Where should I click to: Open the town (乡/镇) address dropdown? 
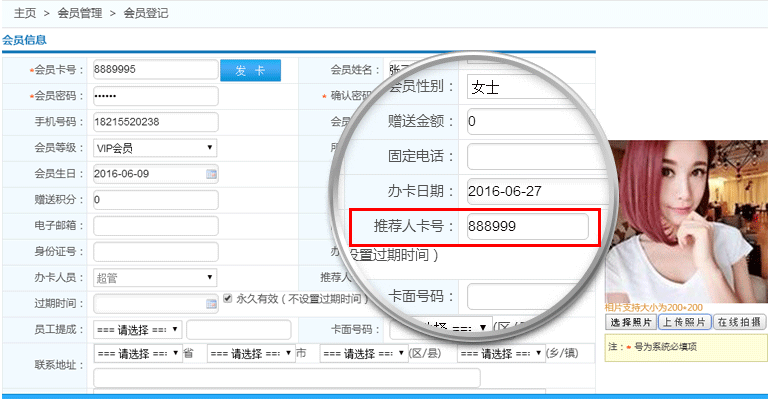501,353
